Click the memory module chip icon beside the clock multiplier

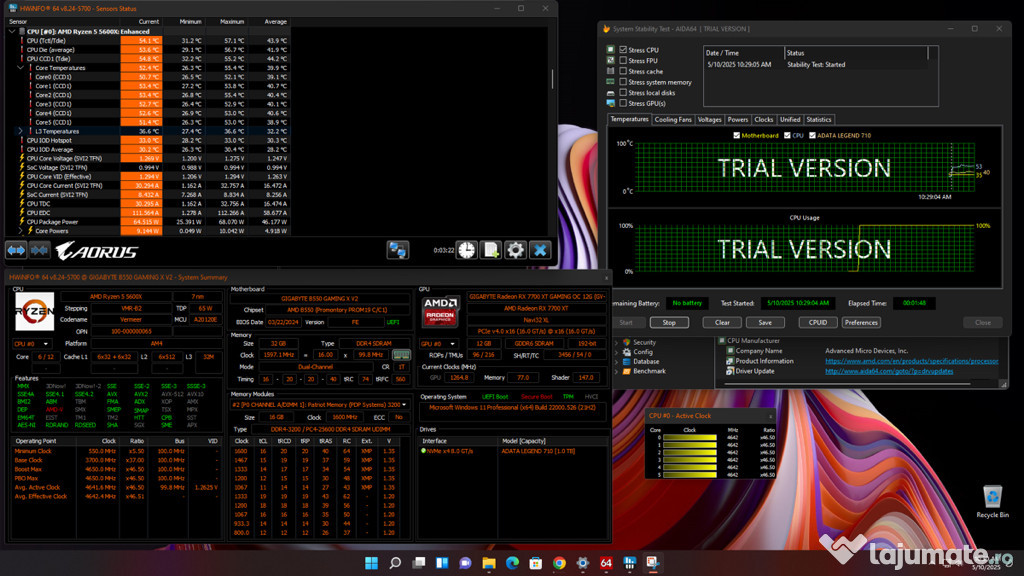(x=401, y=355)
